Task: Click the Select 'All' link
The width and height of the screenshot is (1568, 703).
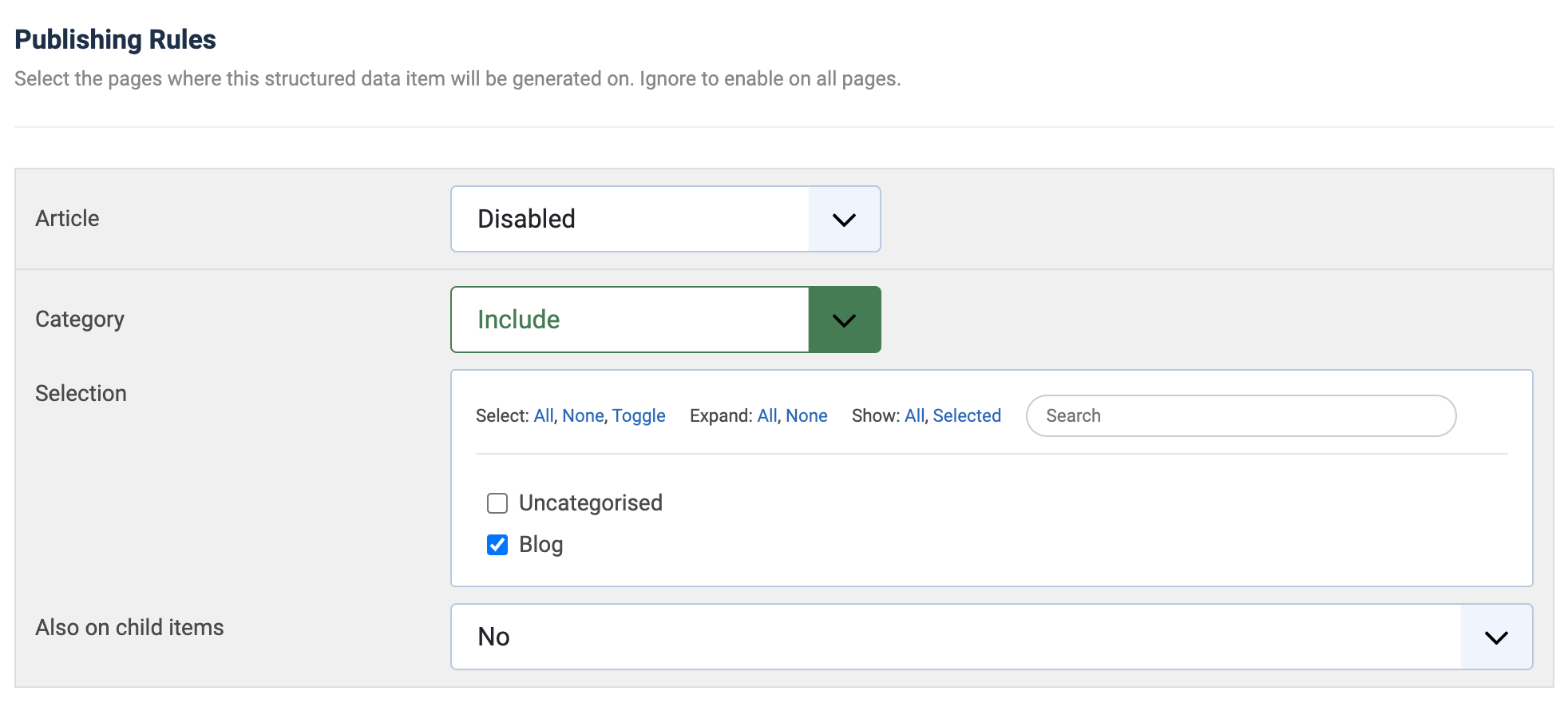Action: (544, 416)
